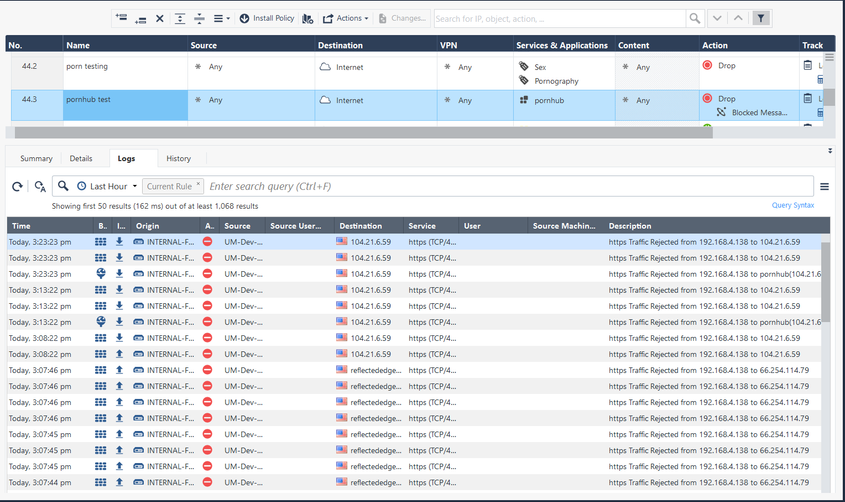This screenshot has width=845, height=502.
Task: Click the add rule below icon
Action: (x=140, y=18)
